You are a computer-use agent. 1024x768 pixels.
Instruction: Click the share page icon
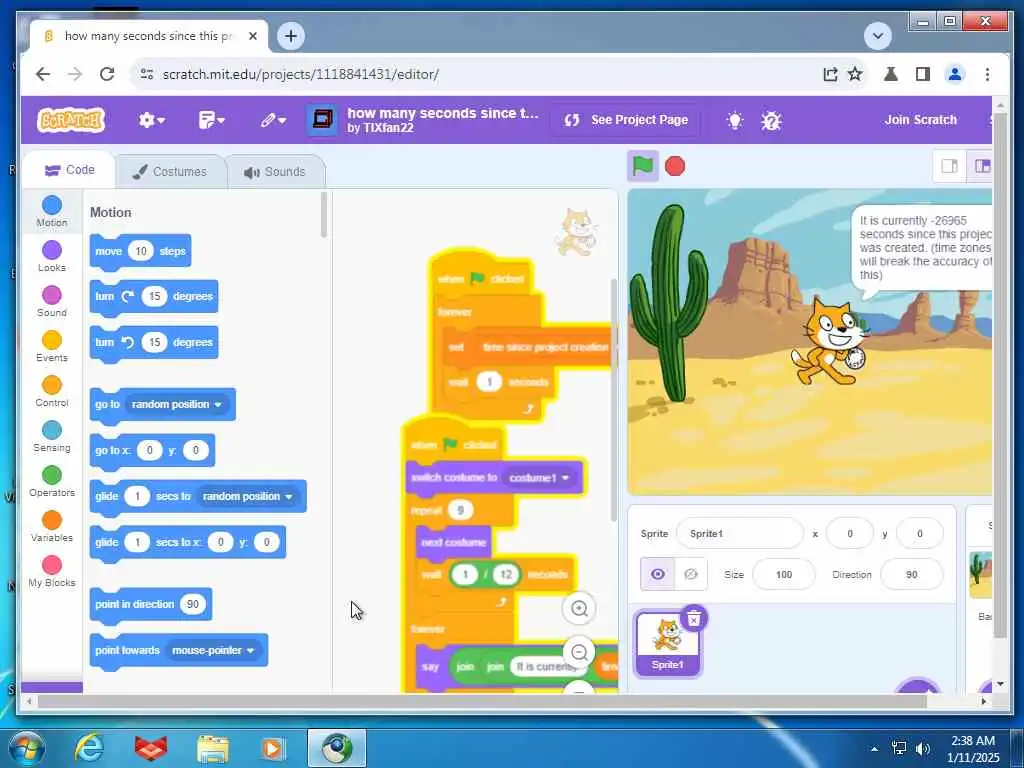[830, 74]
